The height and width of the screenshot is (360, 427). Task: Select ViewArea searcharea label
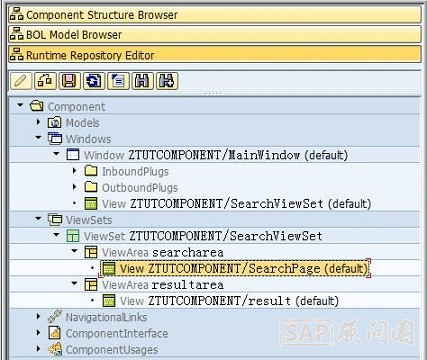163,252
